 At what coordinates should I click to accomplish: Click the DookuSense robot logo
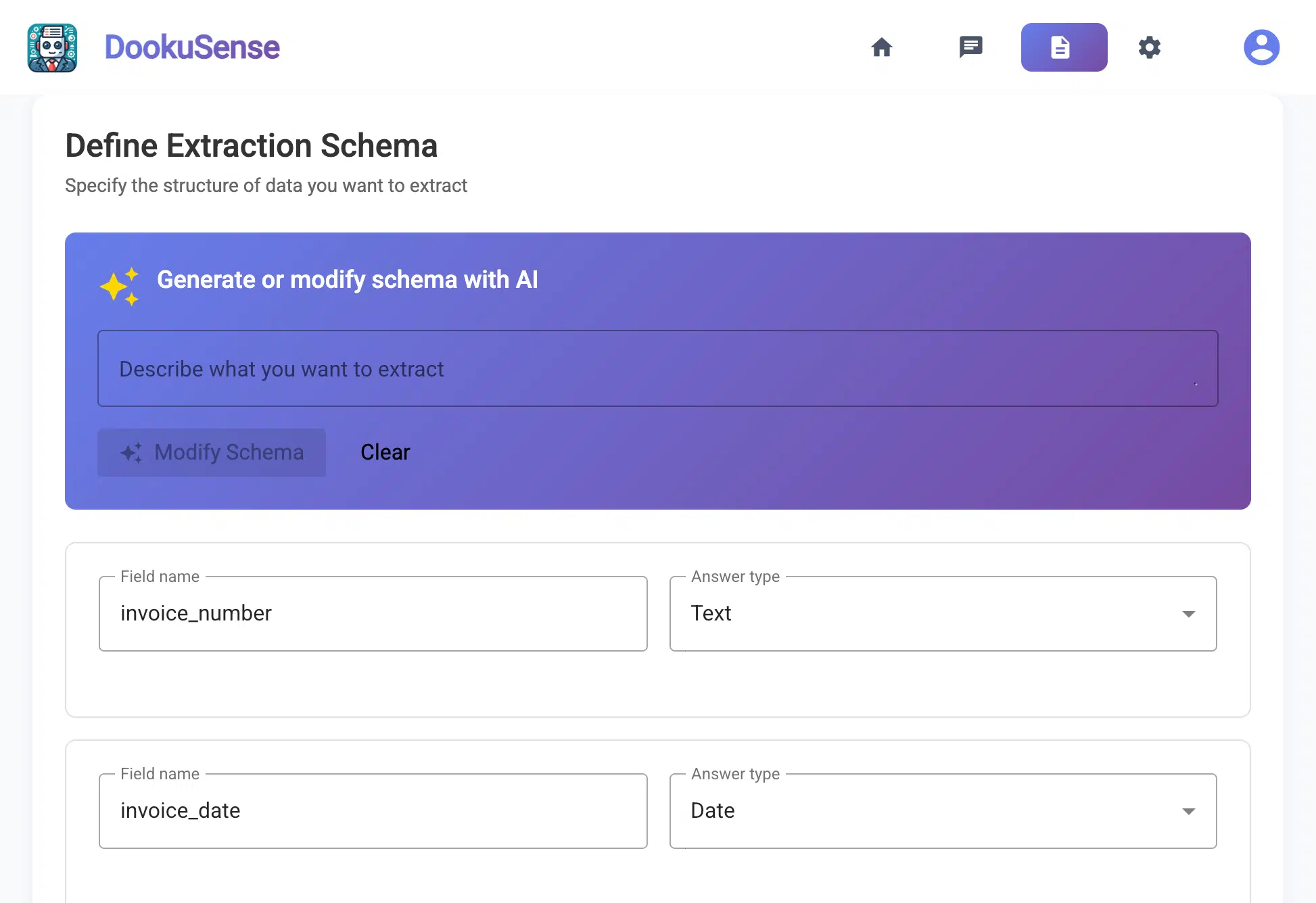click(52, 47)
